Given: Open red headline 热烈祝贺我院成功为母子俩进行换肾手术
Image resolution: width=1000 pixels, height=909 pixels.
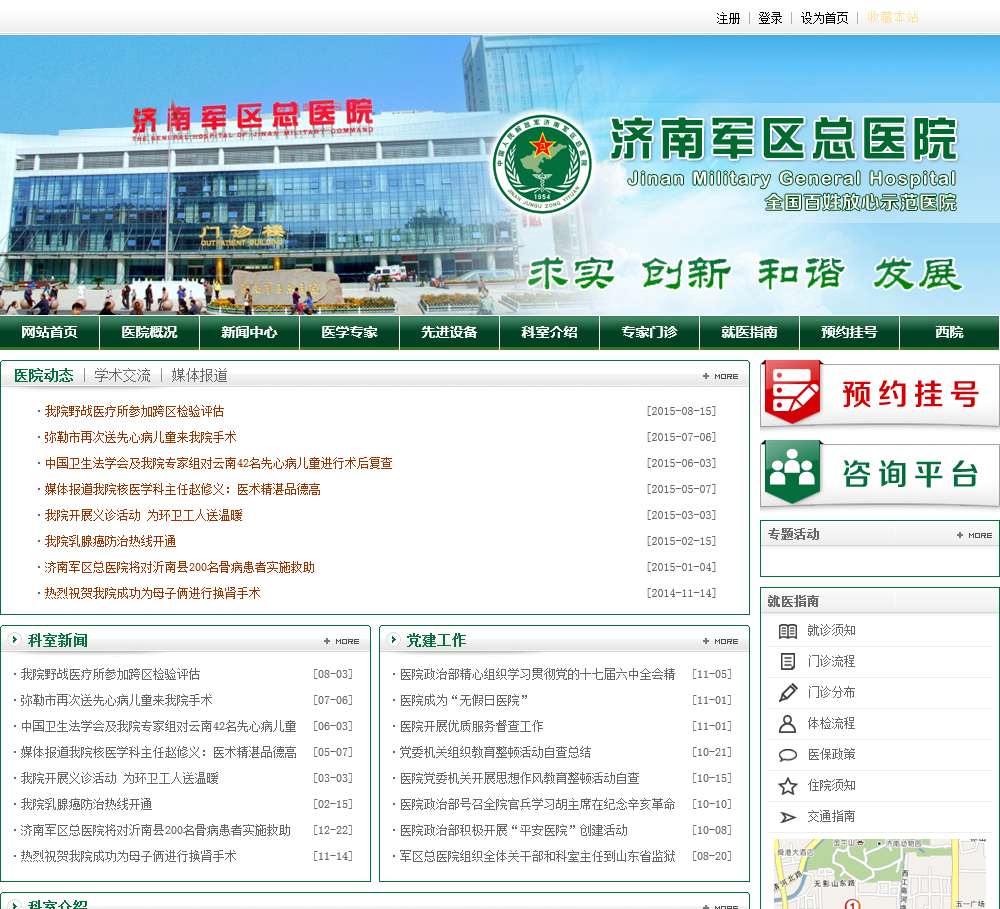Looking at the screenshot, I should (x=152, y=593).
